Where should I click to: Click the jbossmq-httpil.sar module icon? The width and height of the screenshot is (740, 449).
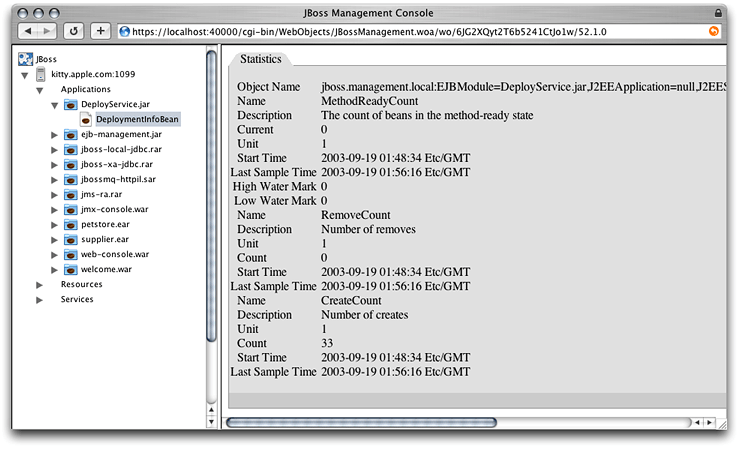70,179
